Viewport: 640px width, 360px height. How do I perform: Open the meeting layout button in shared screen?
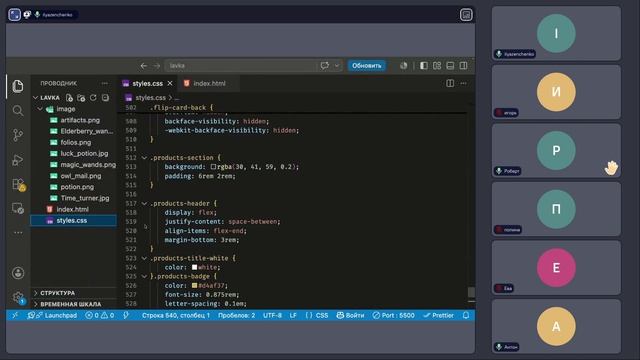(466, 15)
